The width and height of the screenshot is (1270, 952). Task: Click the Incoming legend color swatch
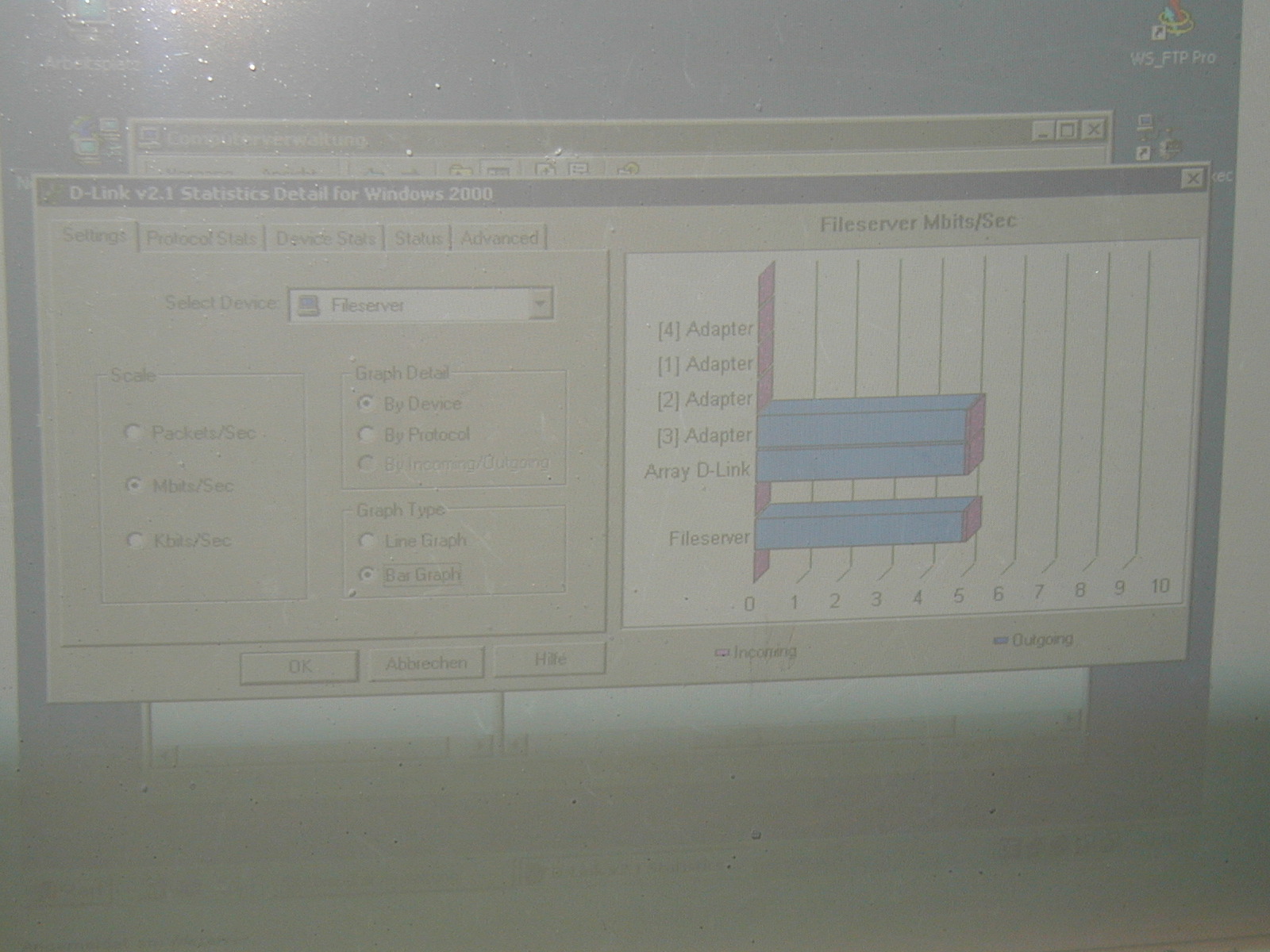tap(722, 653)
